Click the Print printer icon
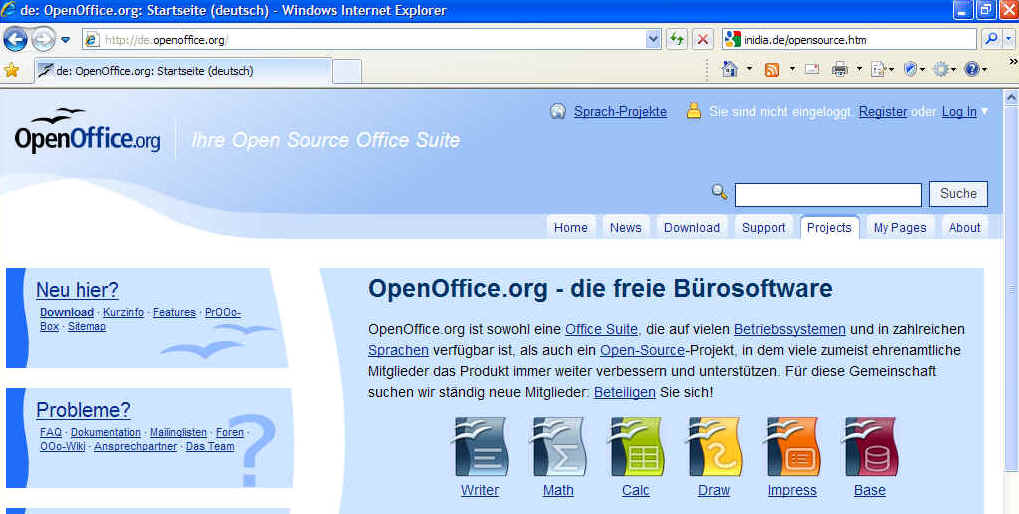This screenshot has height=514, width=1019. point(840,69)
